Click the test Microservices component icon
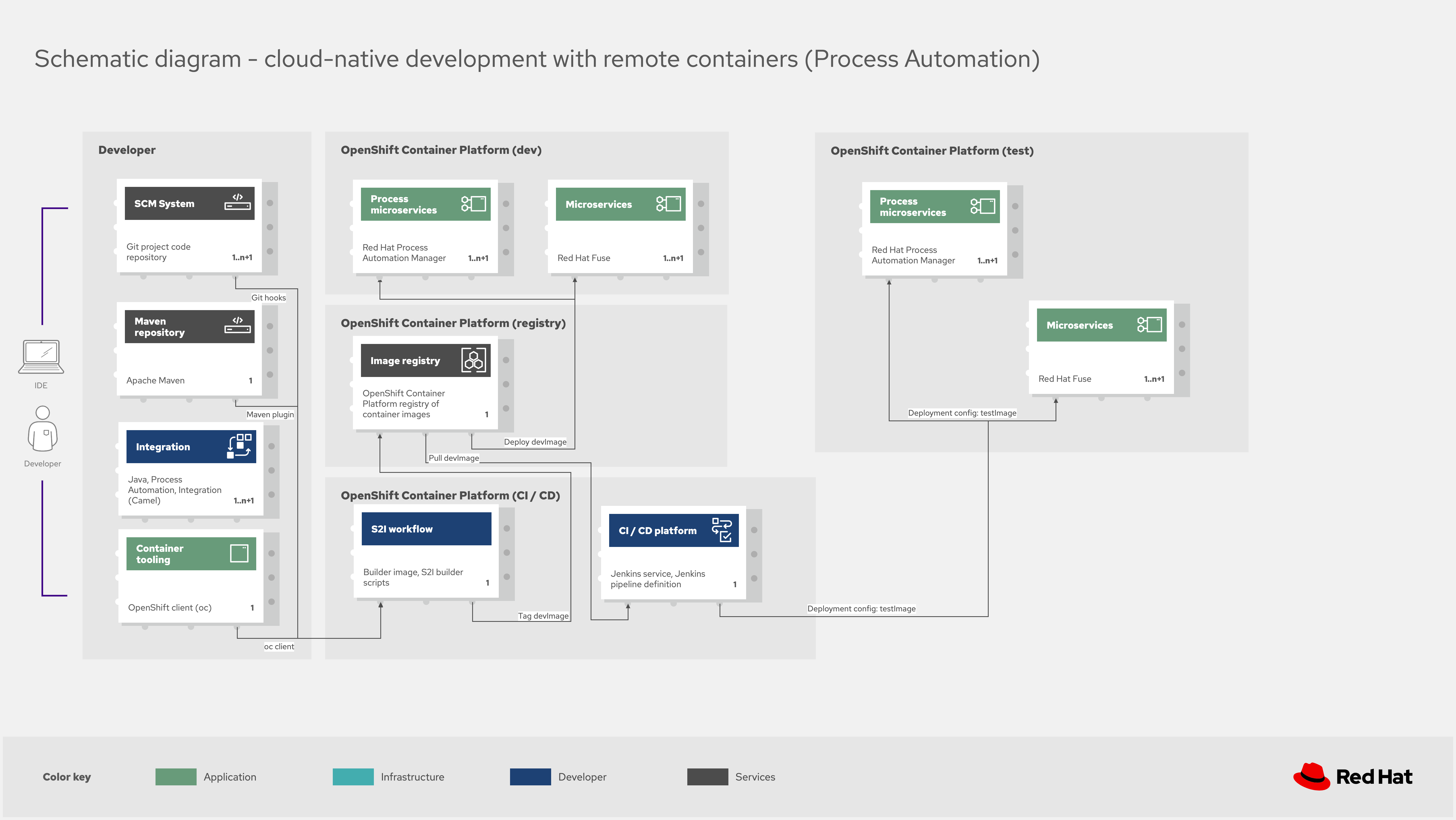The image size is (1456, 820). click(x=1150, y=324)
